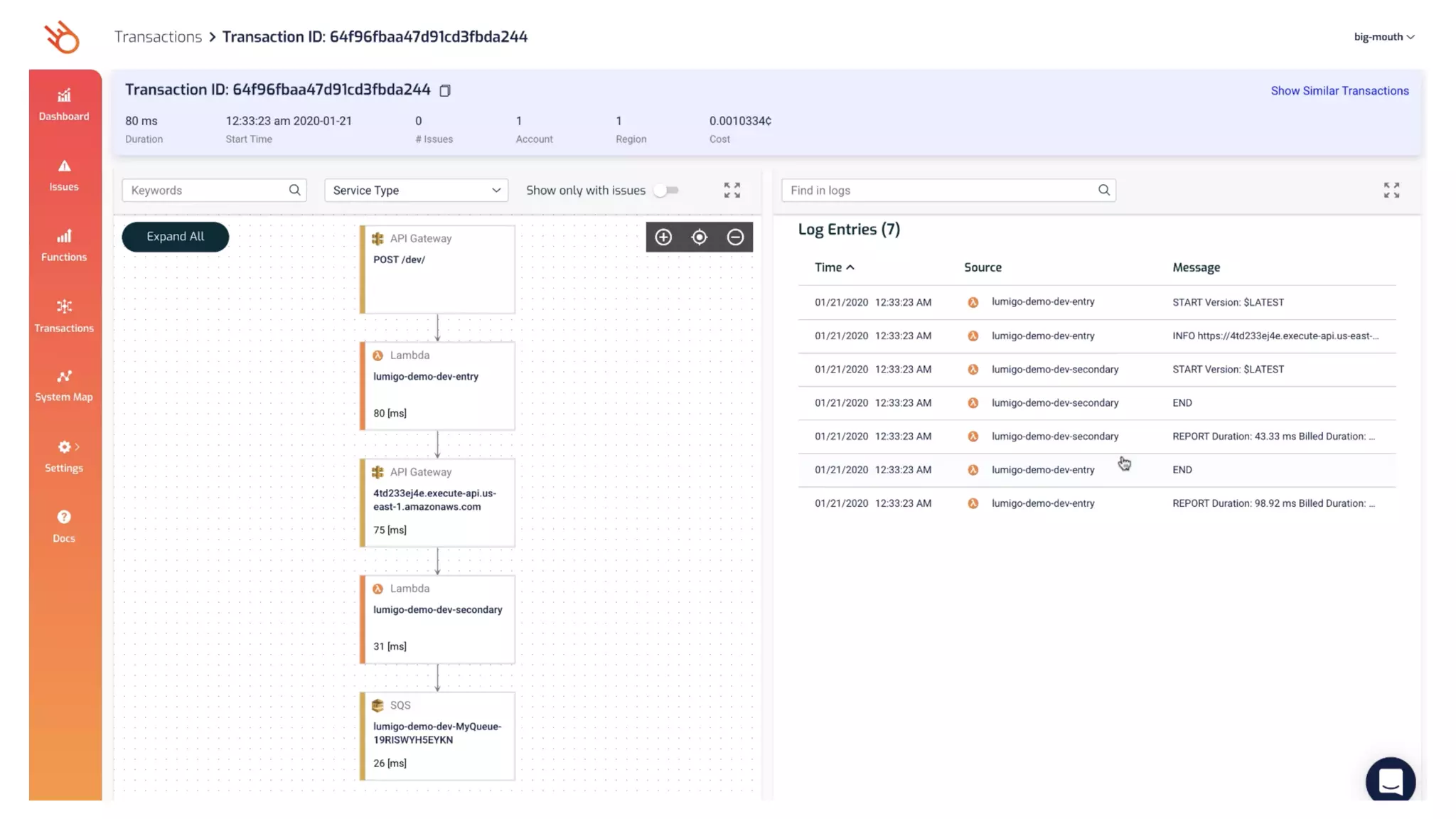Go to System Map in the sidebar

64,385
